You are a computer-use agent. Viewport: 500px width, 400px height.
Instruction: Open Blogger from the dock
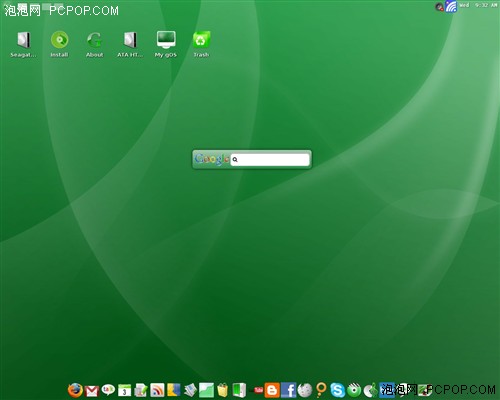pyautogui.click(x=272, y=390)
